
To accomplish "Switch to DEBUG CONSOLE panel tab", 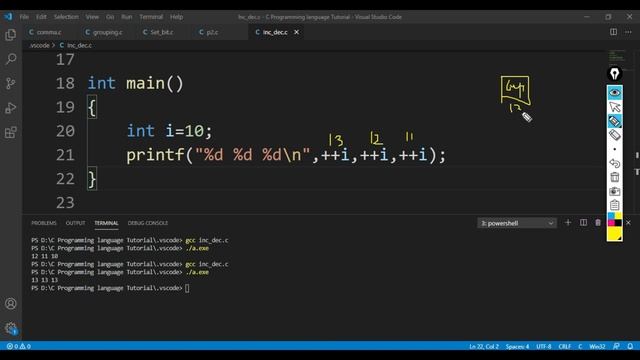I will (148, 223).
